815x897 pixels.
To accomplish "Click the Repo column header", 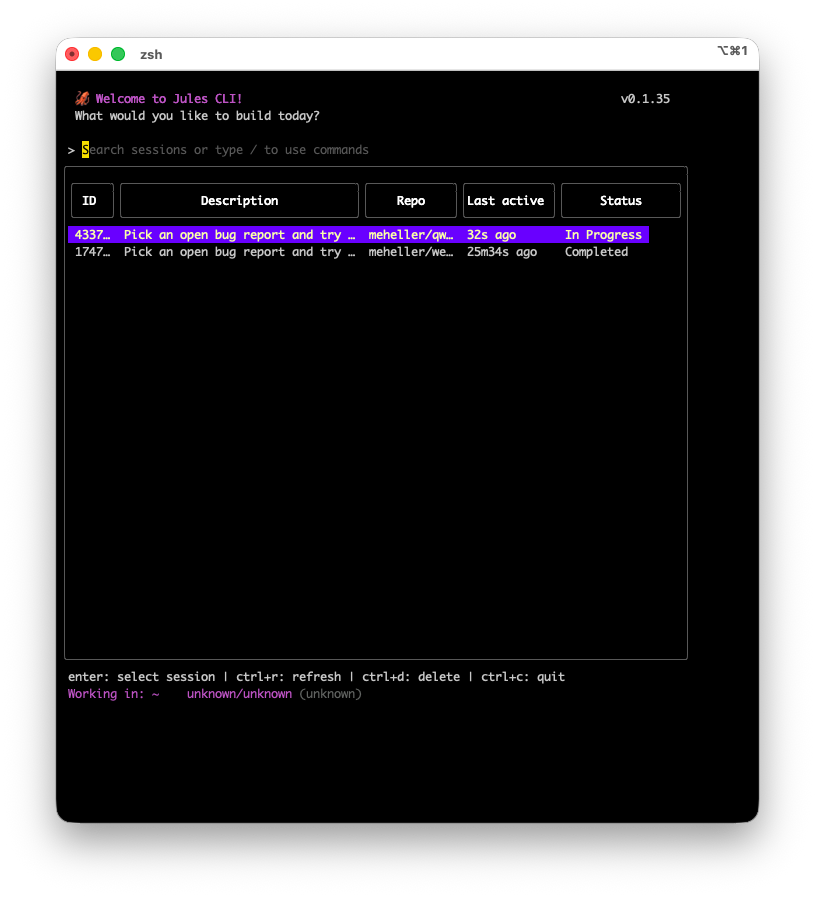I will [x=411, y=201].
